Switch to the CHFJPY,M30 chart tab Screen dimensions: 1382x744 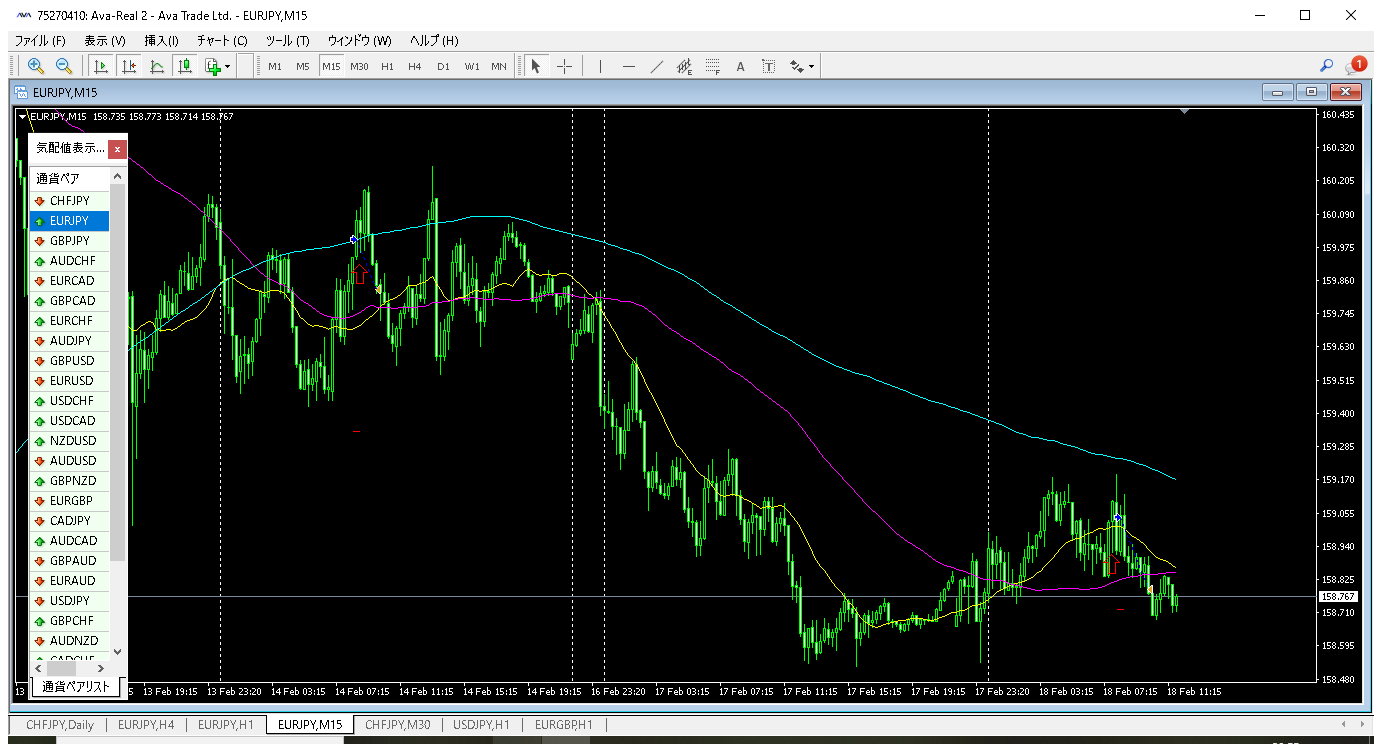398,725
